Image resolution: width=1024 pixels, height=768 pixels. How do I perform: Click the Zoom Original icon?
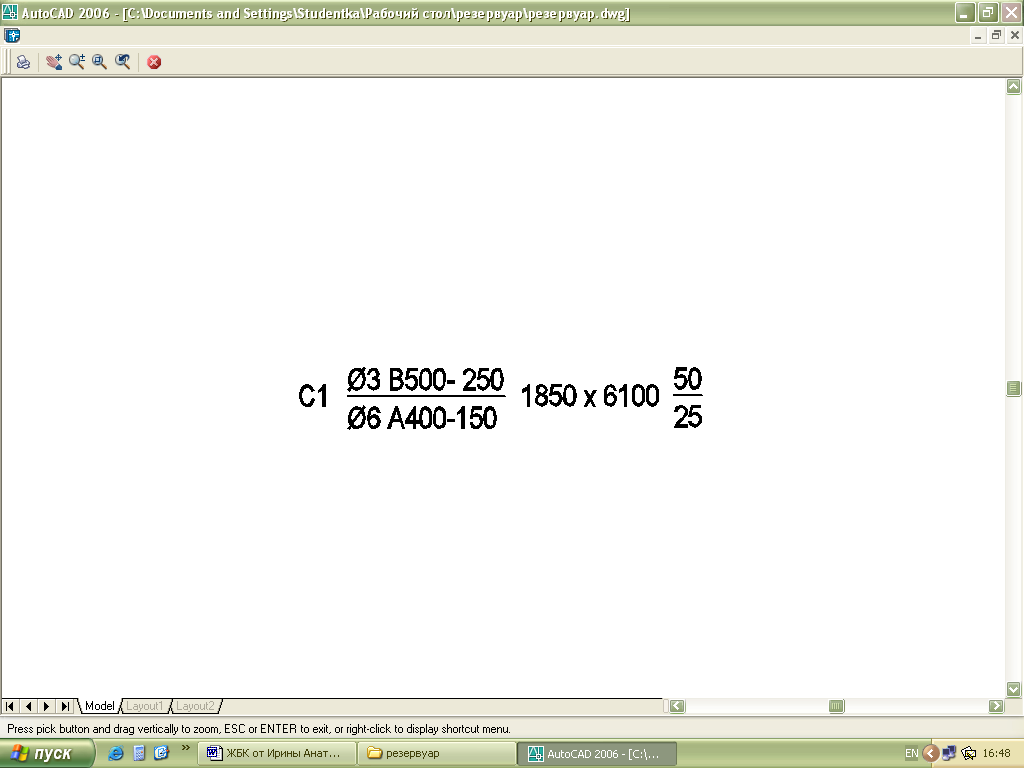123,62
